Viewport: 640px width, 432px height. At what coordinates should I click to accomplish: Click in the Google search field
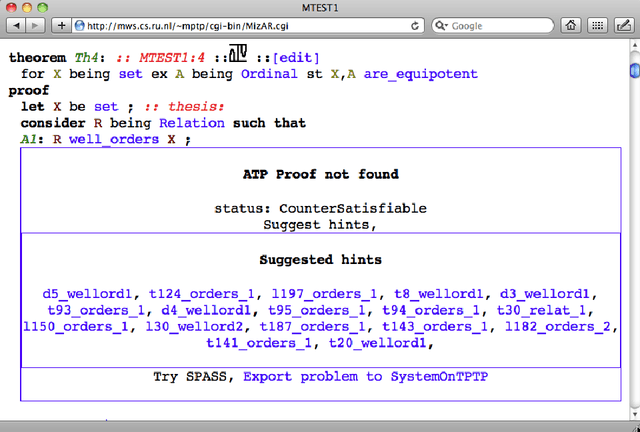[500, 25]
